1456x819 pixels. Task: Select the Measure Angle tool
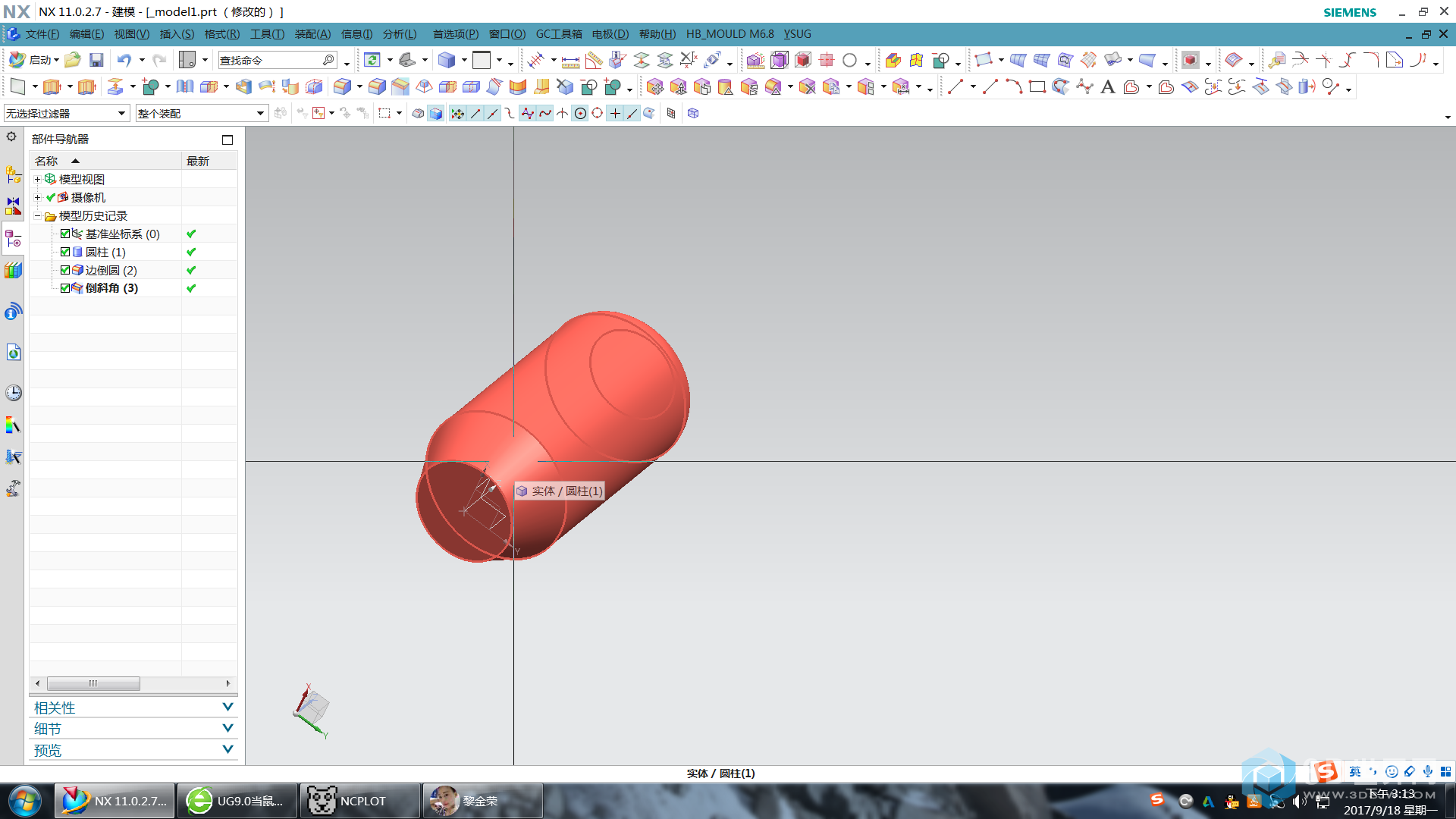click(x=594, y=60)
